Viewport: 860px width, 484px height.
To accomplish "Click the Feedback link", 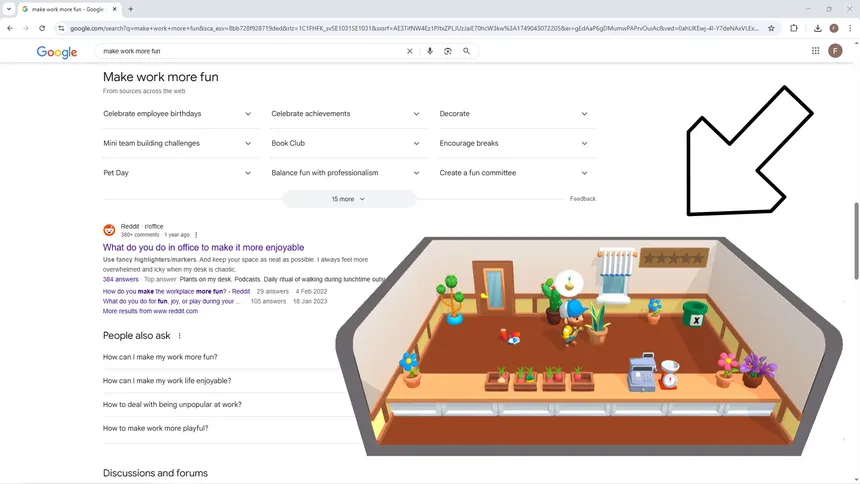I will 582,199.
